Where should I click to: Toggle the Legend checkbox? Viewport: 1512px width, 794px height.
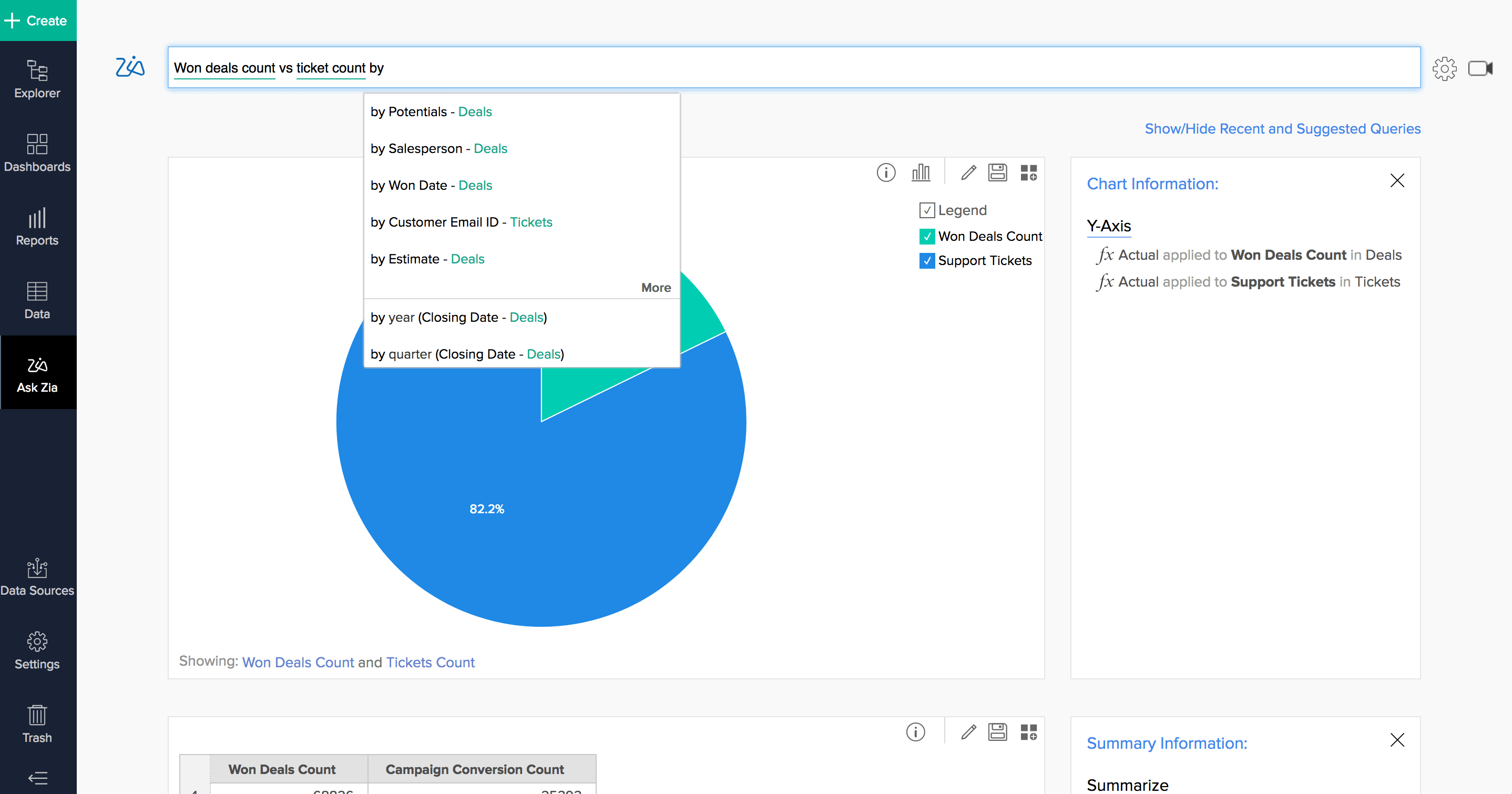[927, 210]
